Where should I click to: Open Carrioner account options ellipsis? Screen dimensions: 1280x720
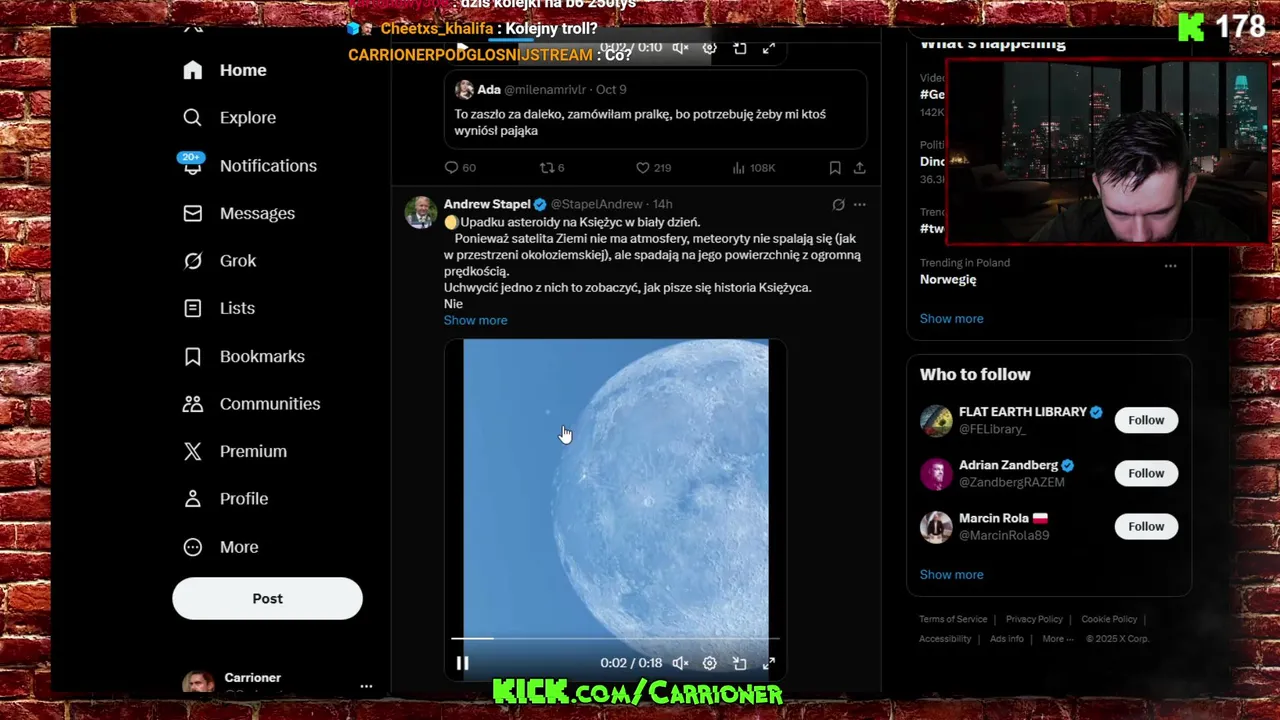click(x=366, y=686)
